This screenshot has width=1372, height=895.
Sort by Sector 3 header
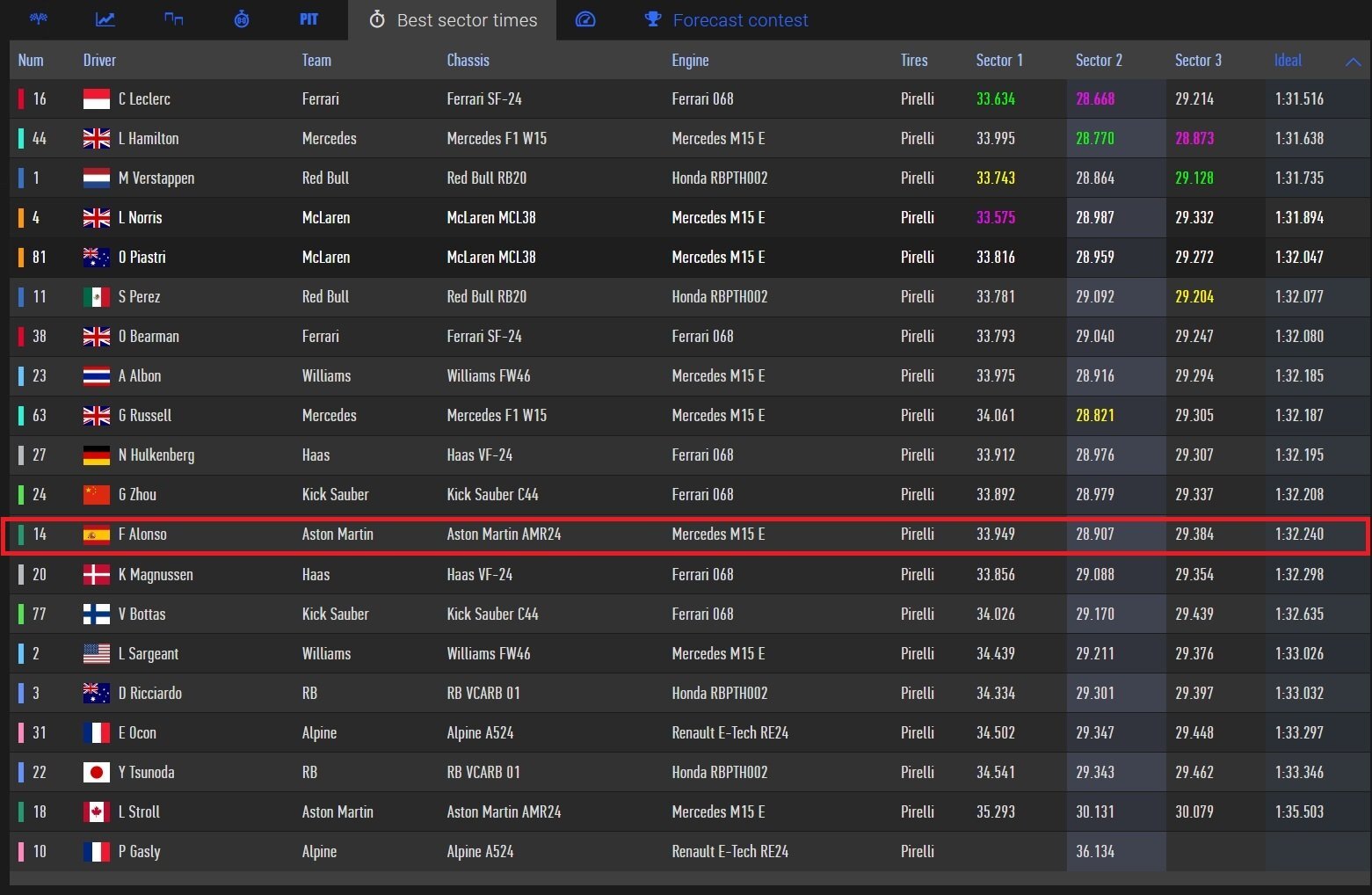click(x=1198, y=60)
